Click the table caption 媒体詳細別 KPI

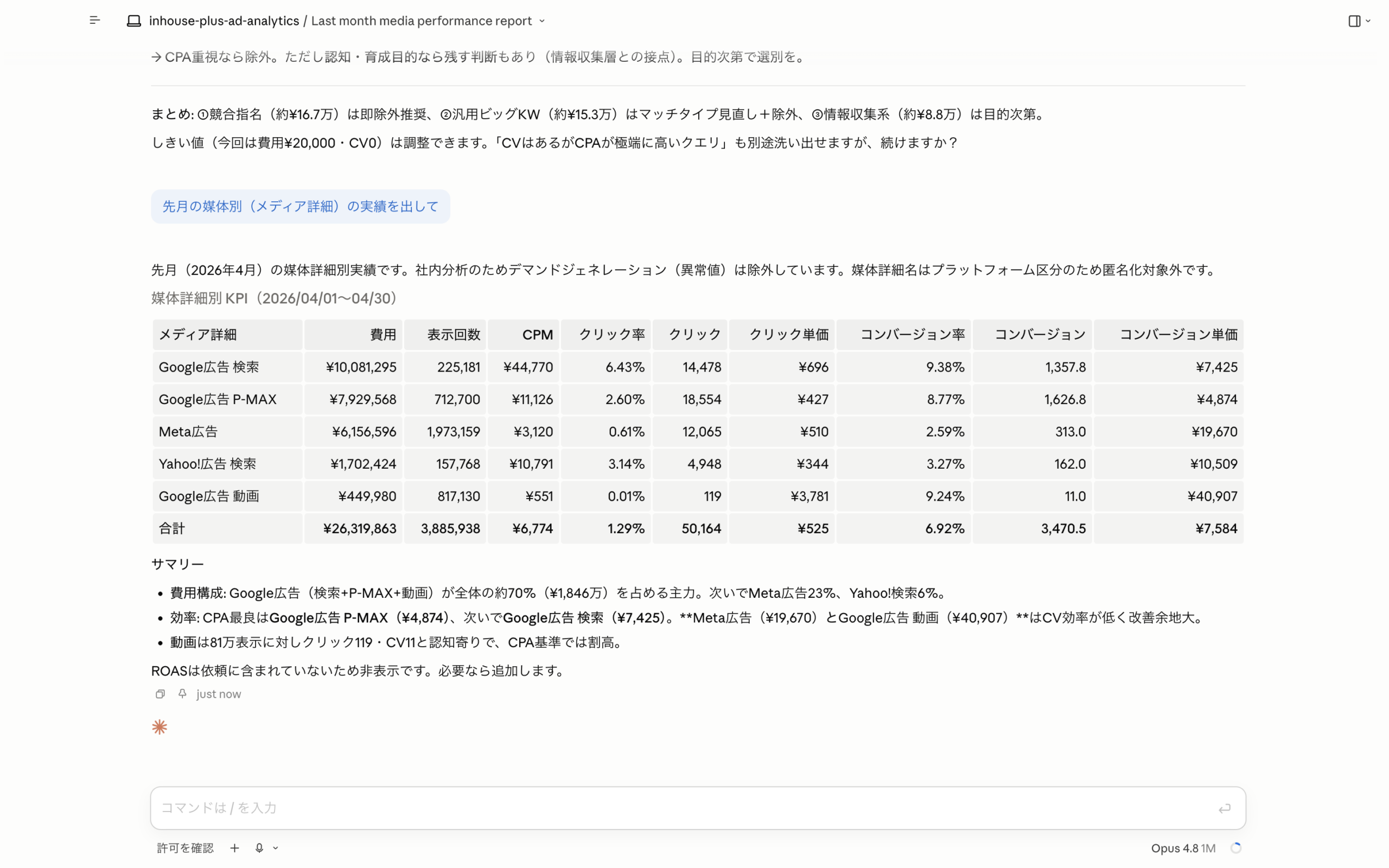pos(275,298)
